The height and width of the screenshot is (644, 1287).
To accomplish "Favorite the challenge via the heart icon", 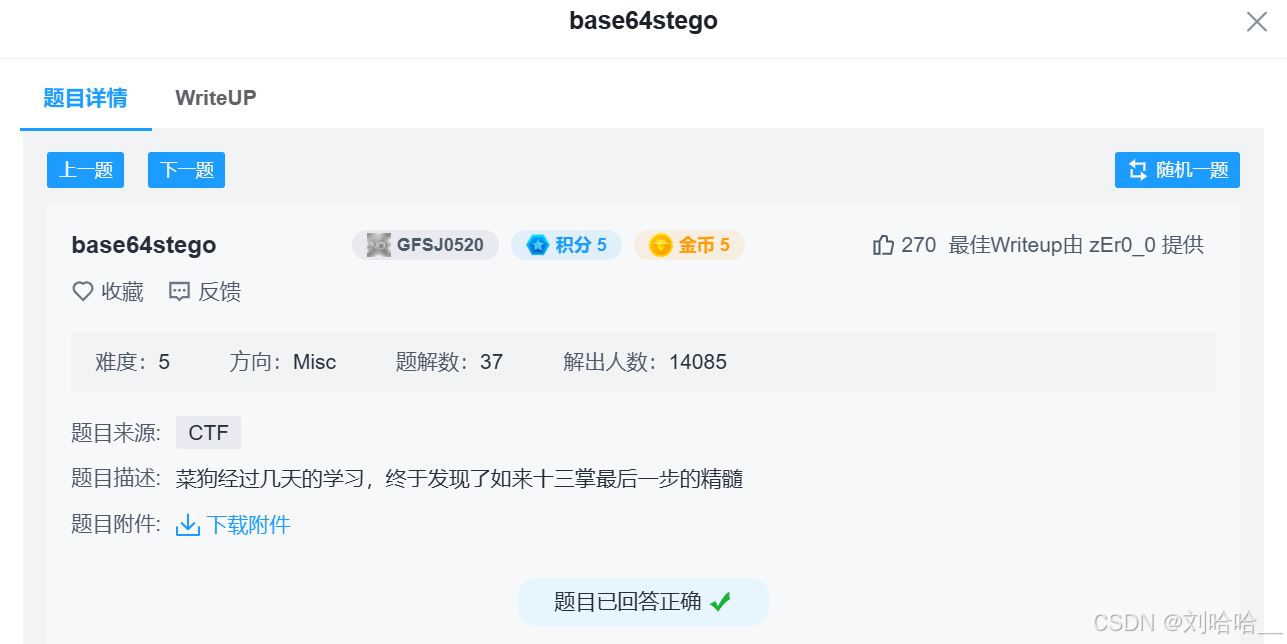I will [x=82, y=291].
